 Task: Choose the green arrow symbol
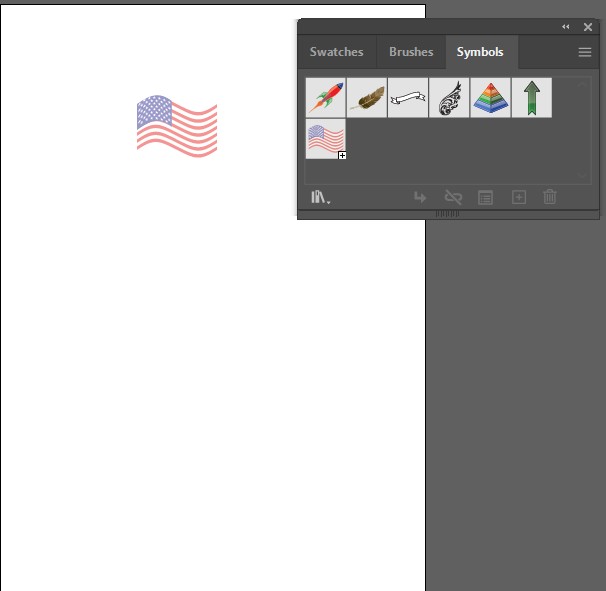531,98
